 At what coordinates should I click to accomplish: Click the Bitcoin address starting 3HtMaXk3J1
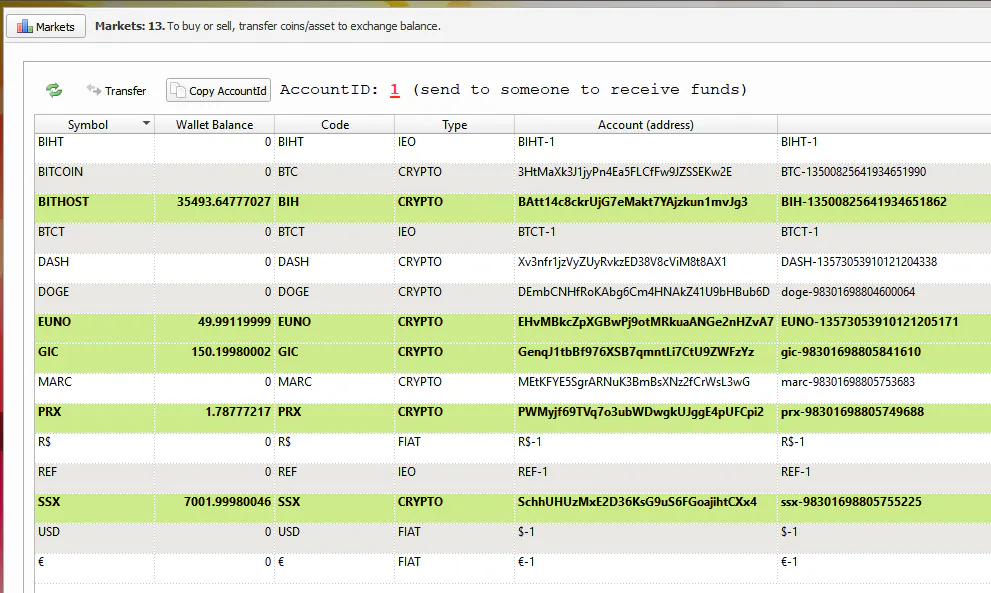[624, 171]
